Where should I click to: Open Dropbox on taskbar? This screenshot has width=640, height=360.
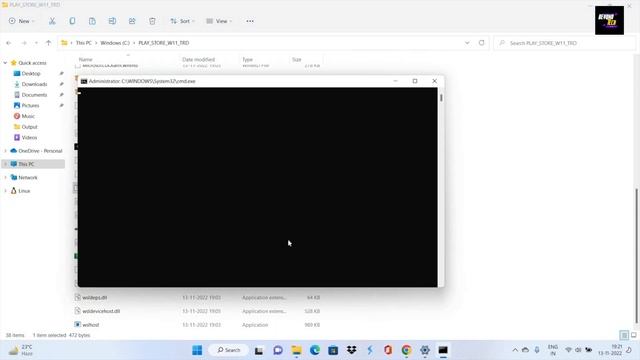click(351, 350)
